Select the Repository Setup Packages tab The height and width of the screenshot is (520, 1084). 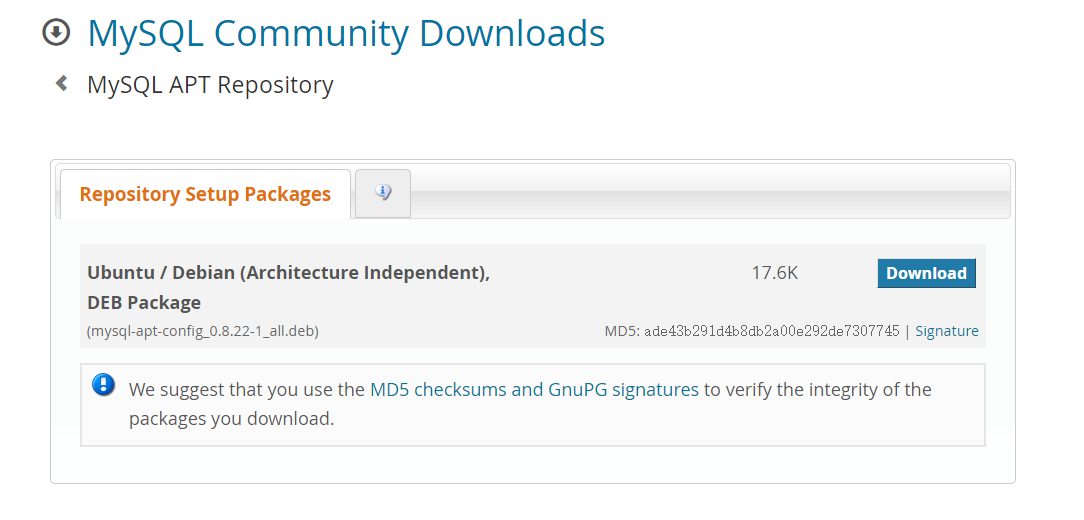click(205, 194)
